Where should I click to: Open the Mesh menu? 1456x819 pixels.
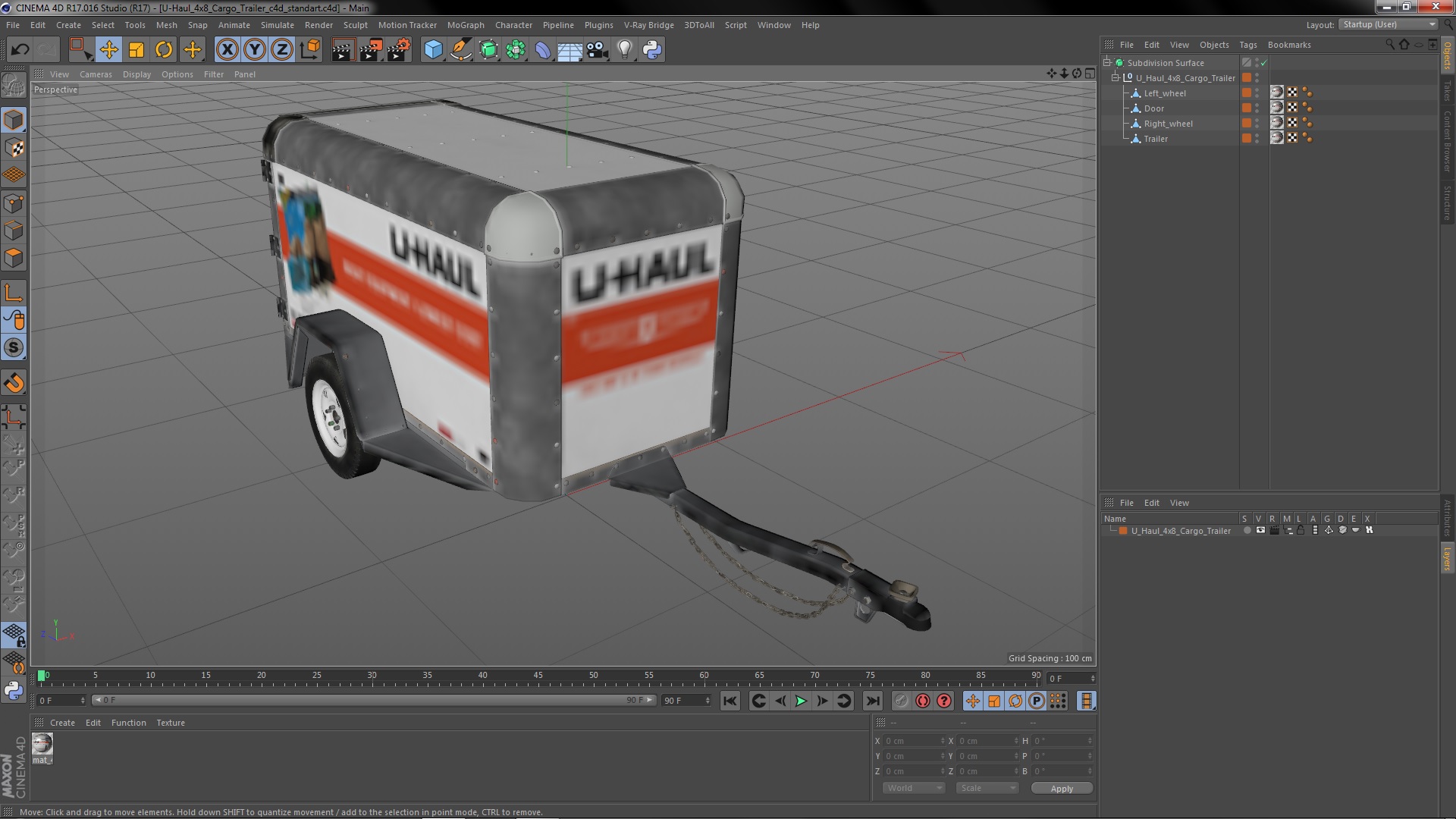tap(166, 25)
